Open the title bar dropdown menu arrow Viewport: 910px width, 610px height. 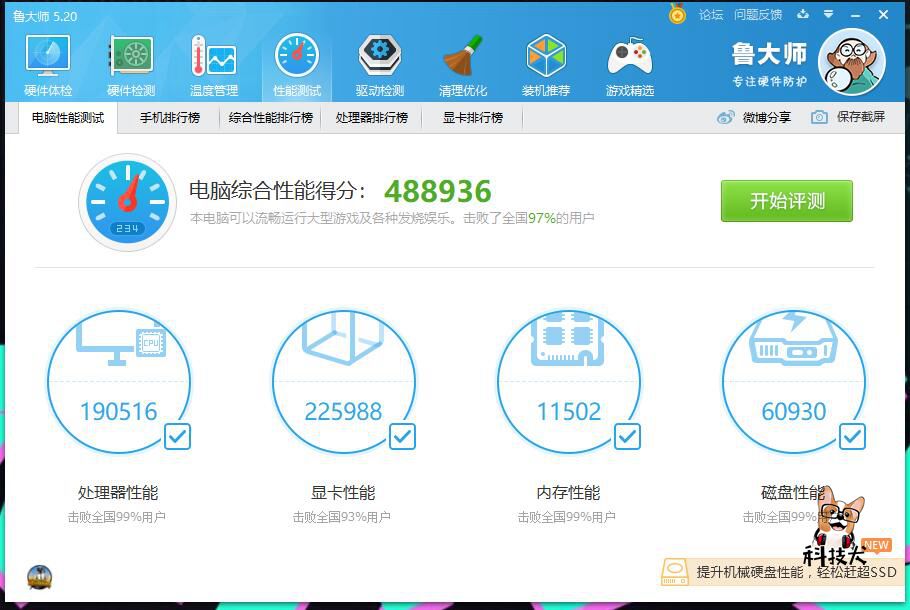click(x=828, y=14)
